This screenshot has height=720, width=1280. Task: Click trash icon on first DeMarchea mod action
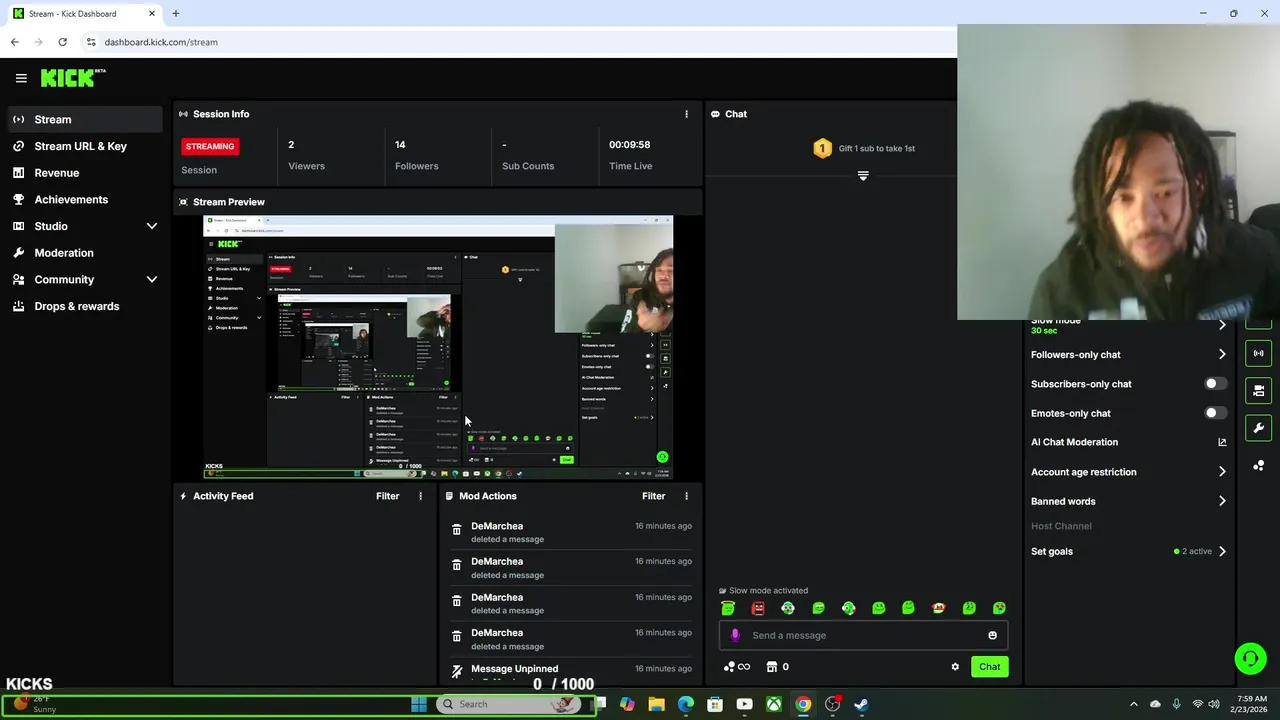click(457, 530)
